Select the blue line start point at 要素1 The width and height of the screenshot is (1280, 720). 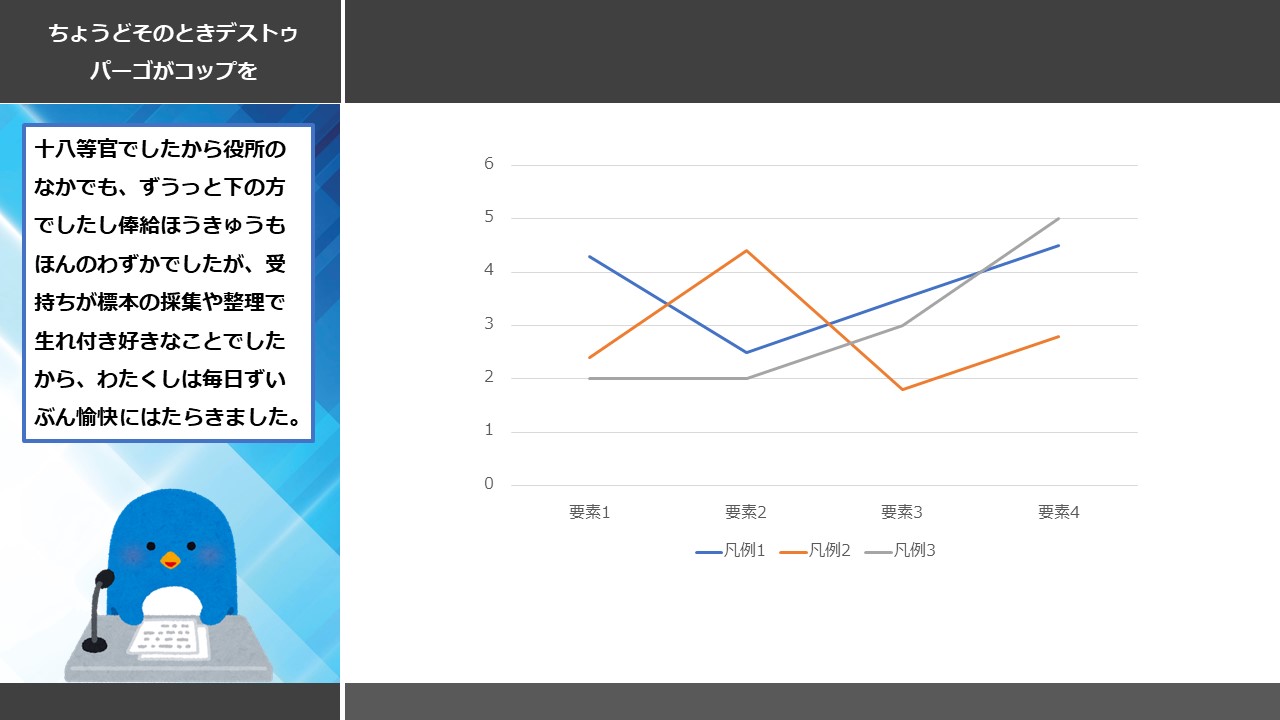[590, 256]
